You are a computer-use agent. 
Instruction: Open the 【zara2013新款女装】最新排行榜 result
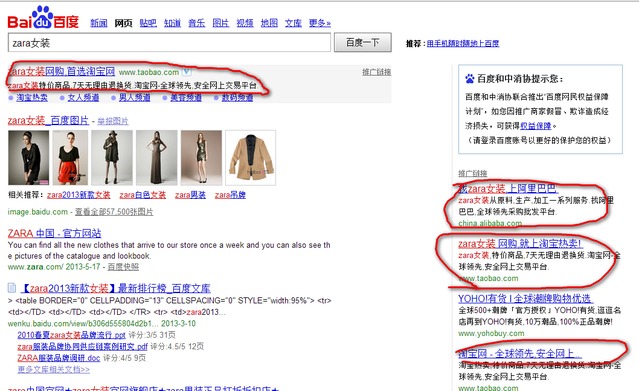(115, 288)
